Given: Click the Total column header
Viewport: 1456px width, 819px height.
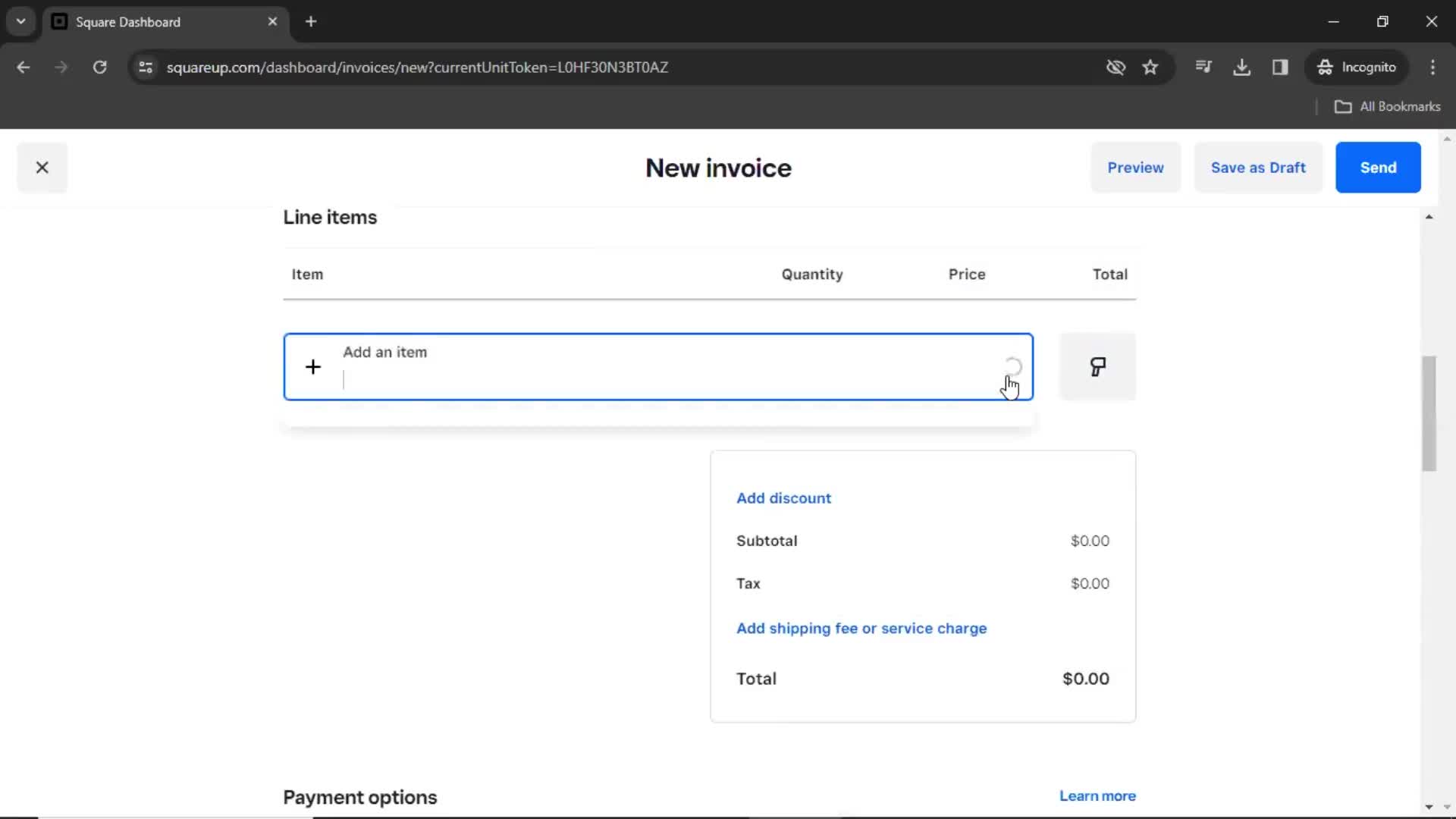Looking at the screenshot, I should [1109, 275].
